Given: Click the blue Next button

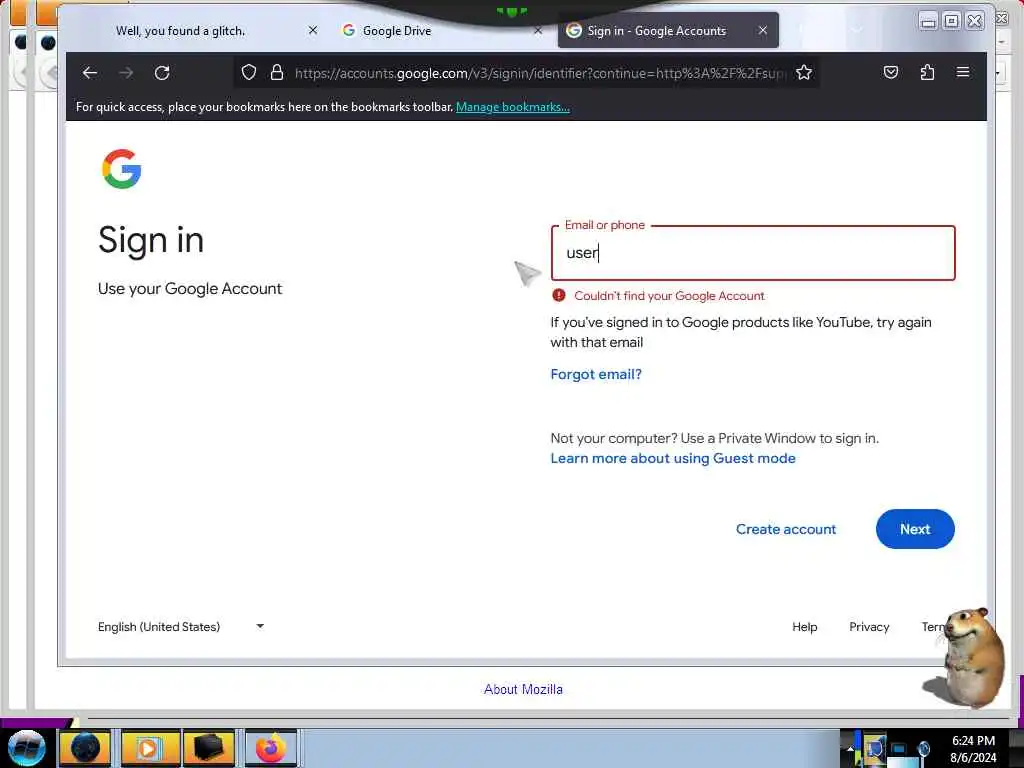Looking at the screenshot, I should [915, 529].
